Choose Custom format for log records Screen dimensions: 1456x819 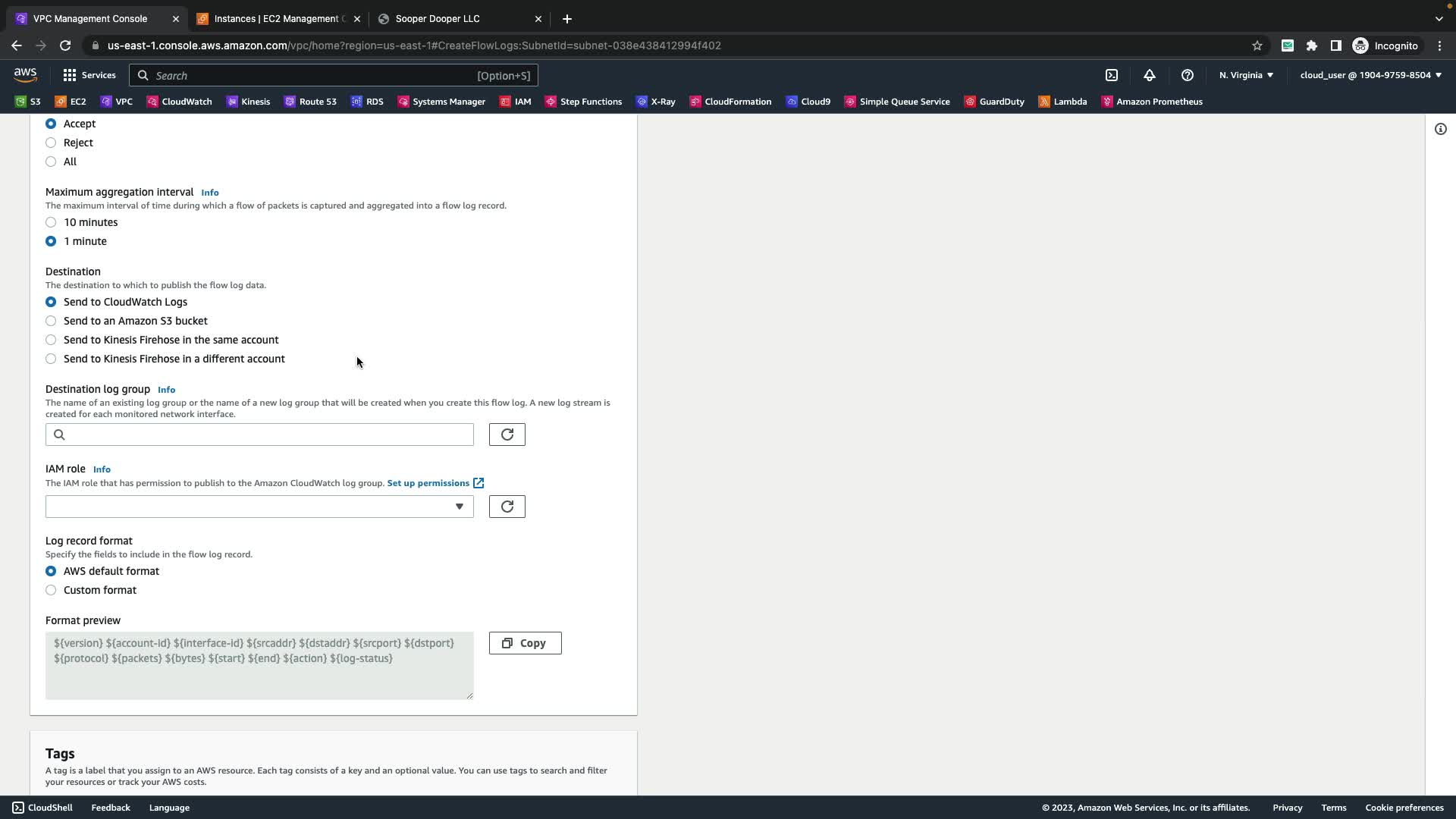point(51,590)
